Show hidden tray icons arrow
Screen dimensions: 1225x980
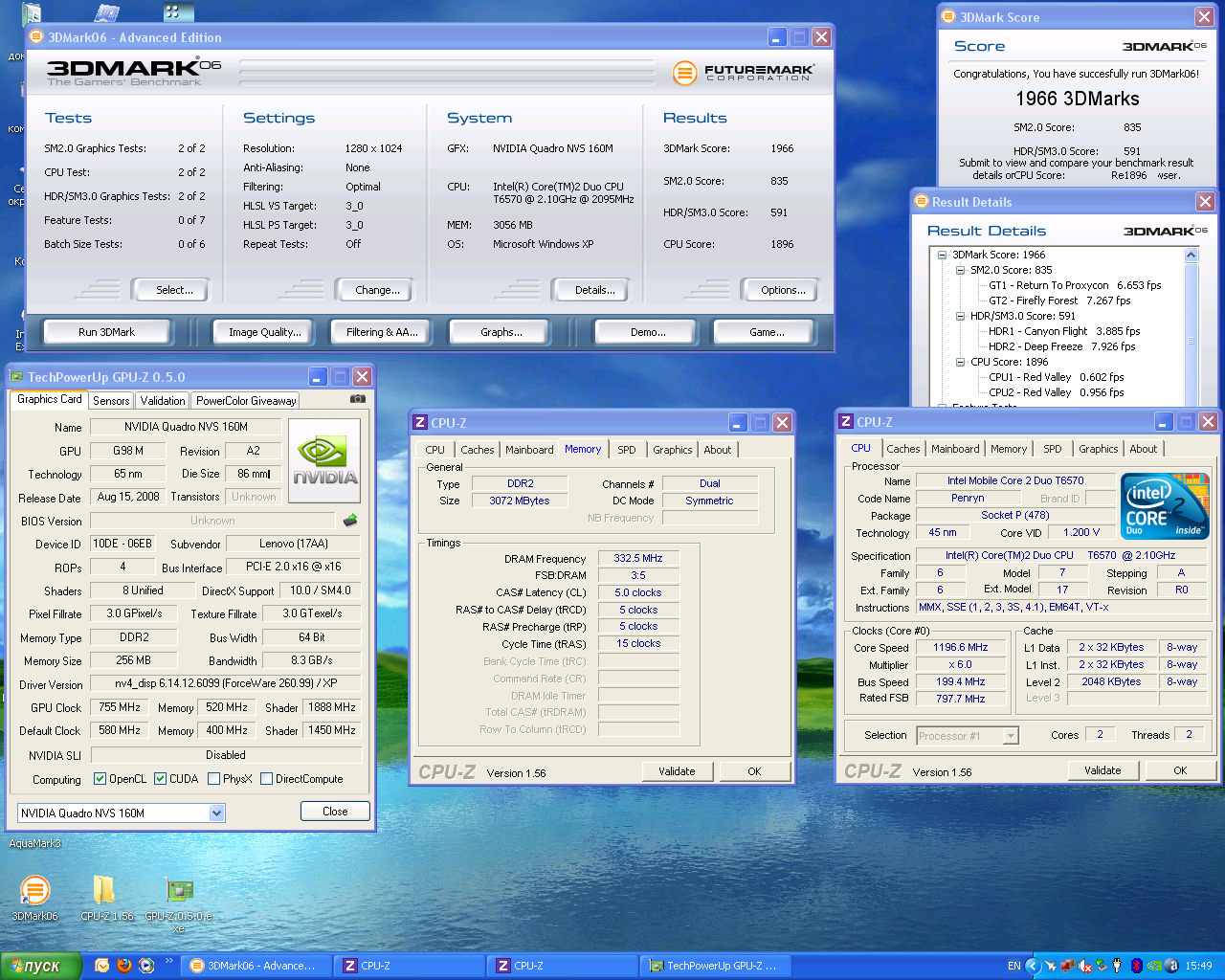tap(1033, 966)
